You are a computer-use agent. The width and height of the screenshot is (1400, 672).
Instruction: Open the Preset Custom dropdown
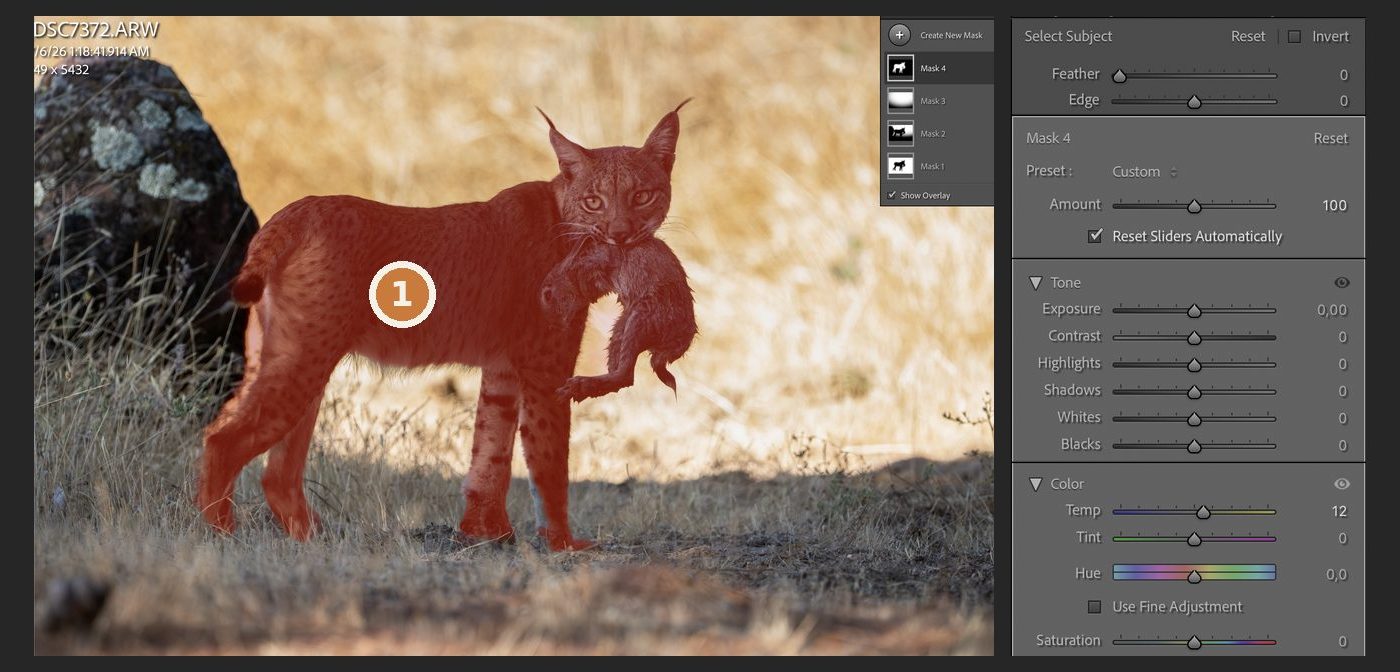tap(1145, 172)
